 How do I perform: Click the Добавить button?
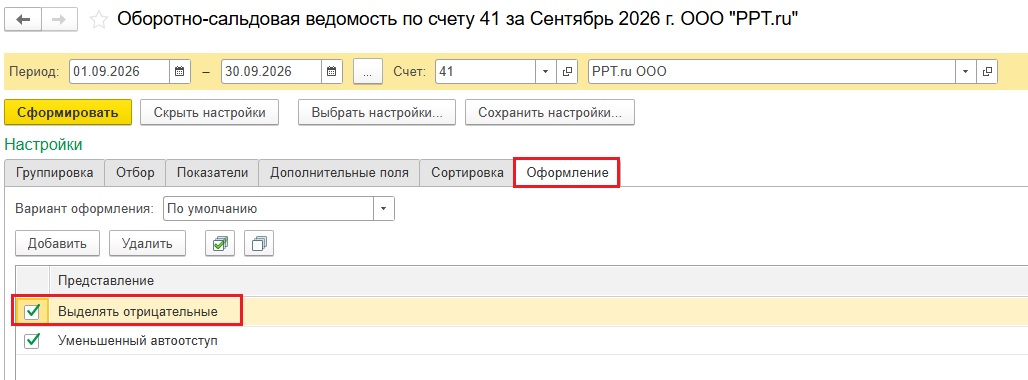57,244
